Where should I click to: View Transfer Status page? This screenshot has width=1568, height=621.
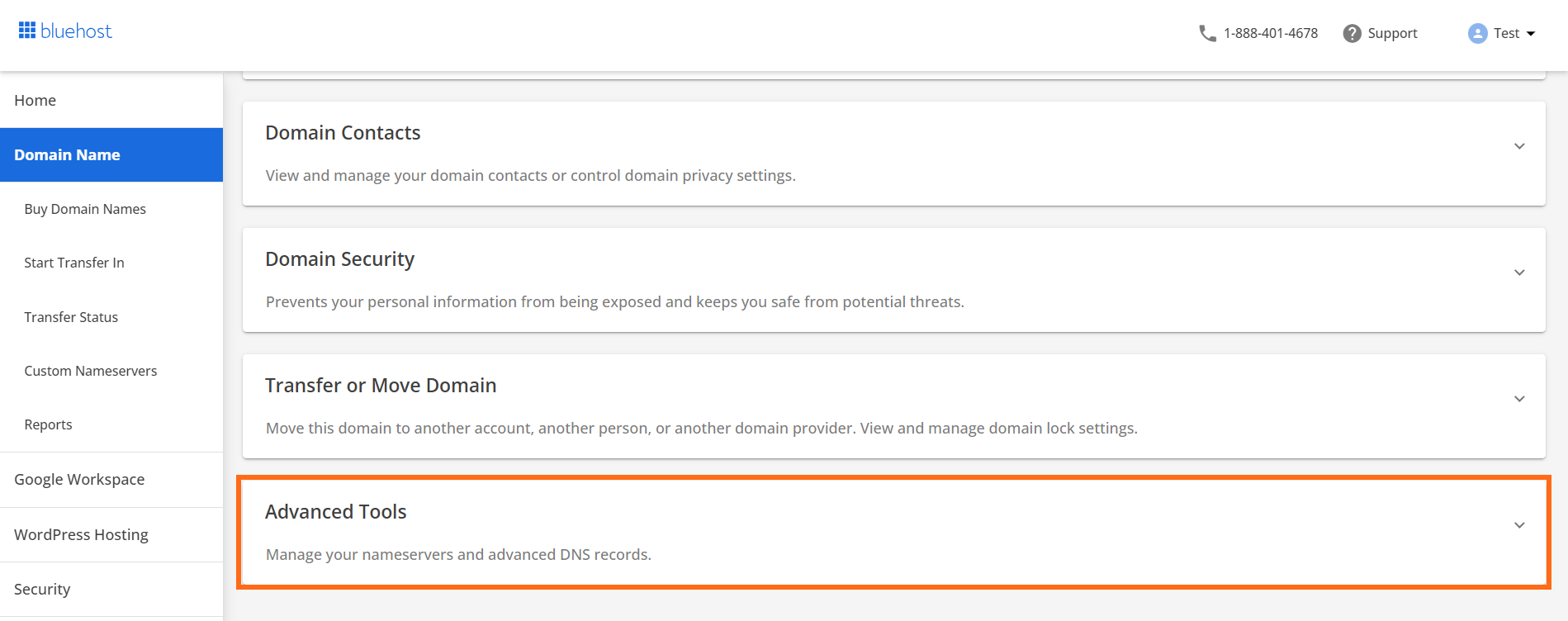71,317
